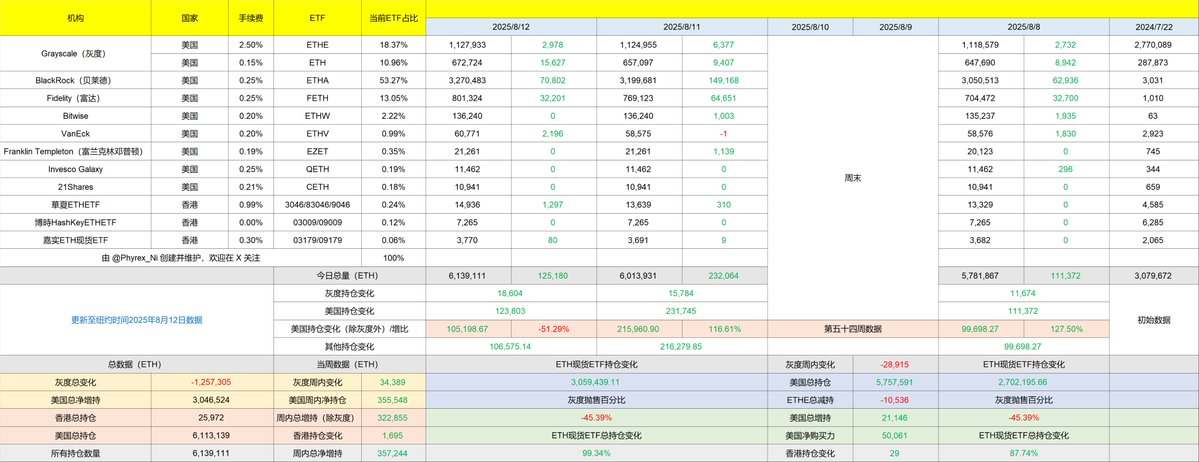Click the 2025/8/11 date header
The height and width of the screenshot is (462, 1199).
681,27
